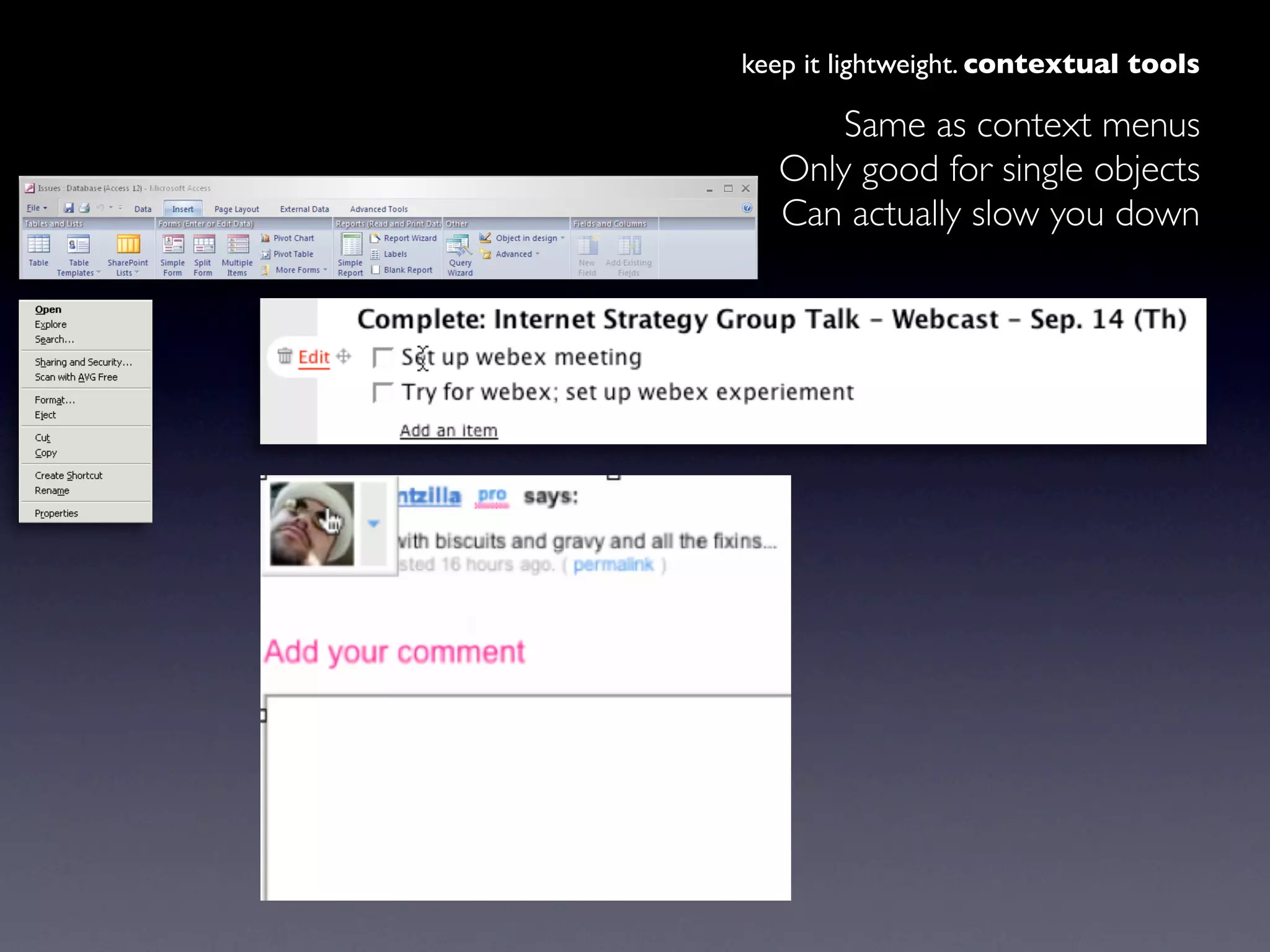Click the red Edit link

tap(314, 358)
